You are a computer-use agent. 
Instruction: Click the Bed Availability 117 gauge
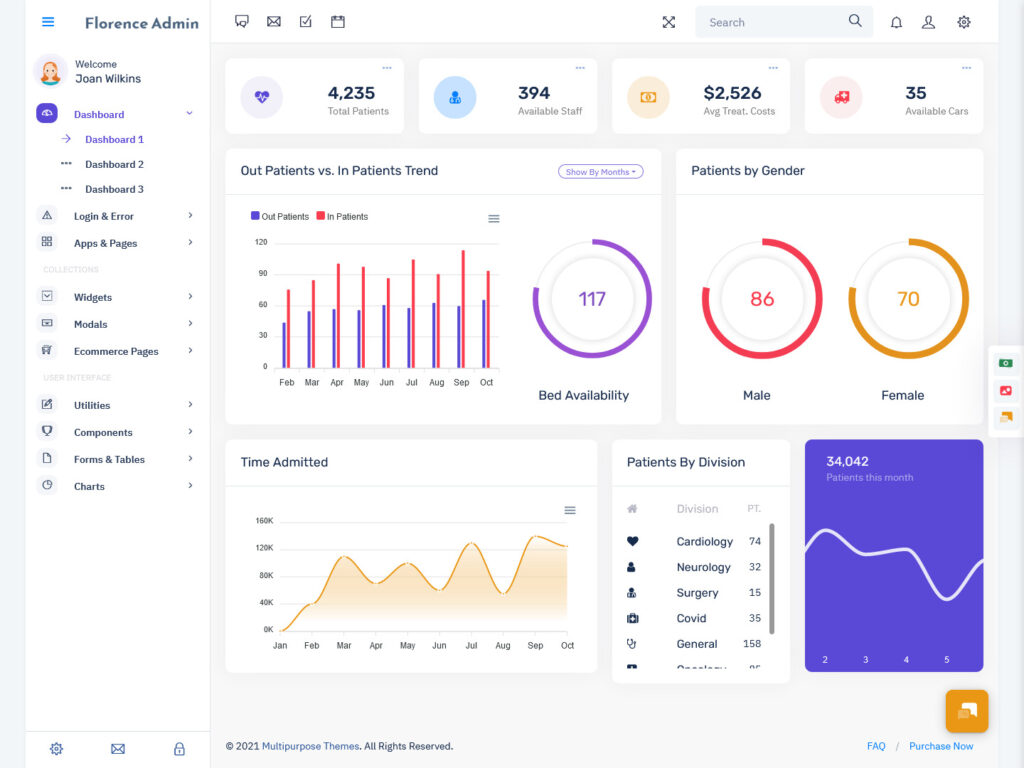coord(592,298)
